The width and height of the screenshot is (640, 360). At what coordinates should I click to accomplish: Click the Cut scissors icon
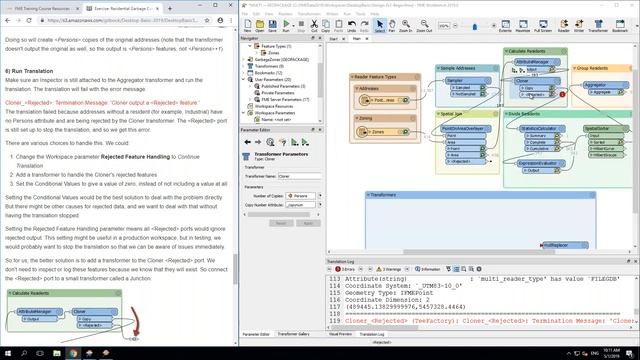[x=314, y=25]
